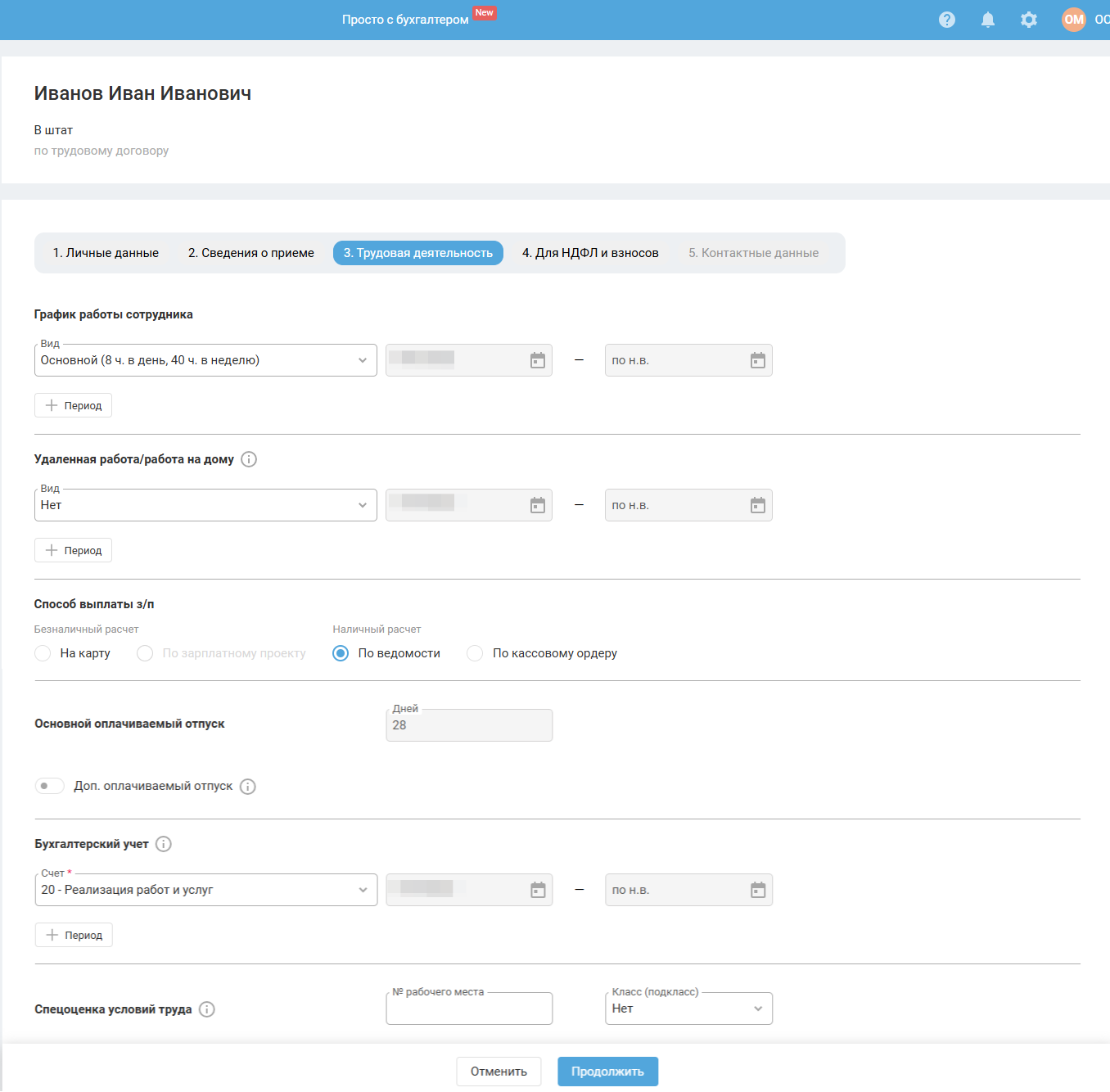Select 3. Трудовая деятельность tab
This screenshot has height=1092, width=1110.
point(418,253)
